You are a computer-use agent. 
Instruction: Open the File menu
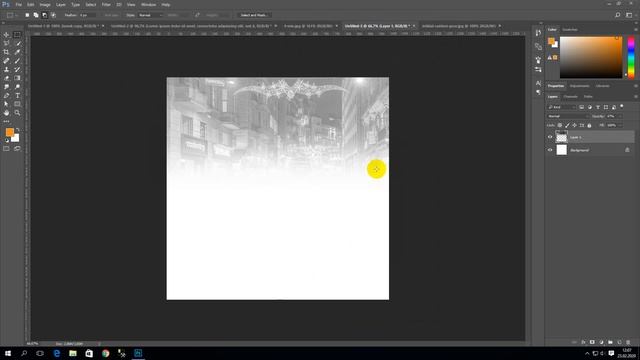pyautogui.click(x=18, y=4)
